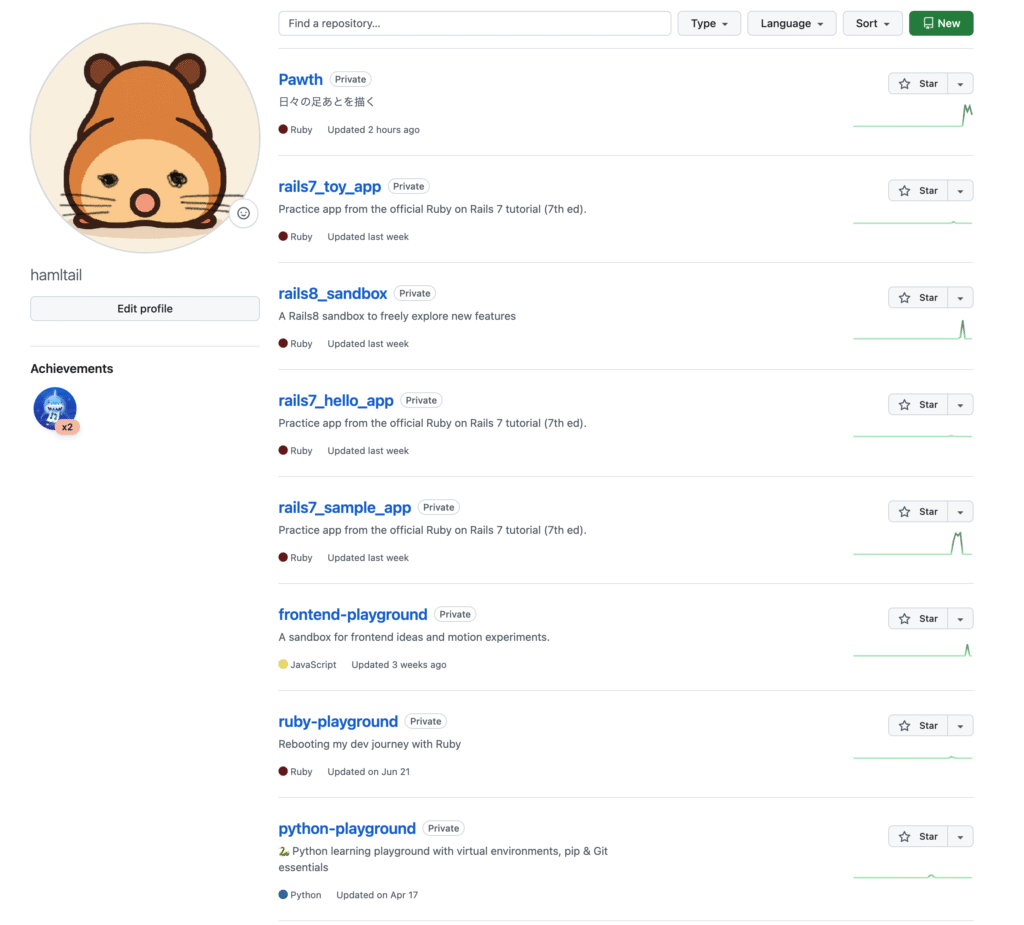
Task: Click 'Updated on Apr 17' text
Action: [x=377, y=895]
